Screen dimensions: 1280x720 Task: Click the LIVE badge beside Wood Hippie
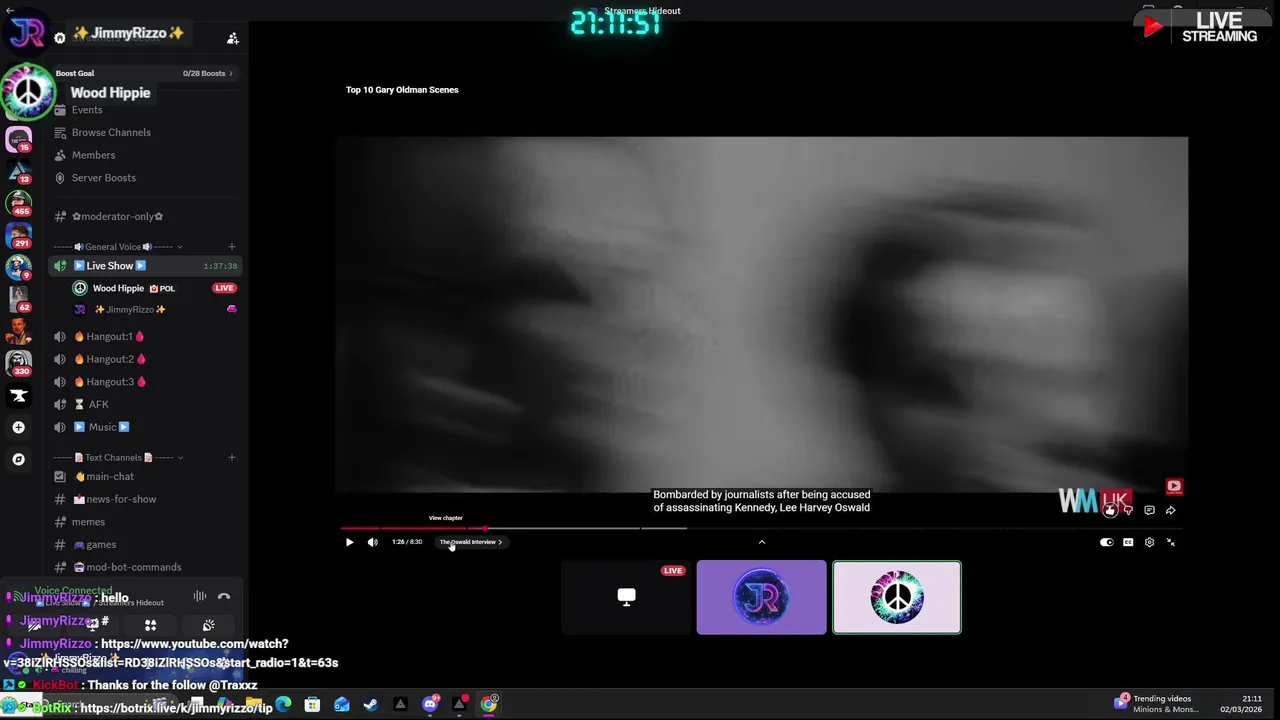pyautogui.click(x=224, y=288)
